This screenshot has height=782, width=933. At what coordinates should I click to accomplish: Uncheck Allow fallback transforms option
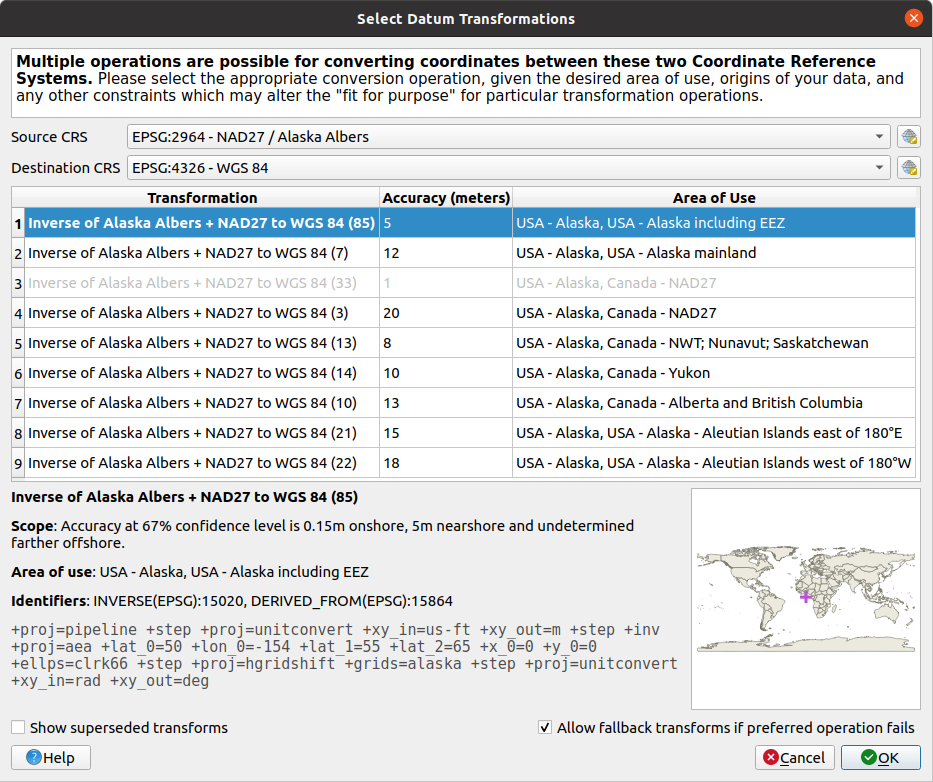click(545, 728)
